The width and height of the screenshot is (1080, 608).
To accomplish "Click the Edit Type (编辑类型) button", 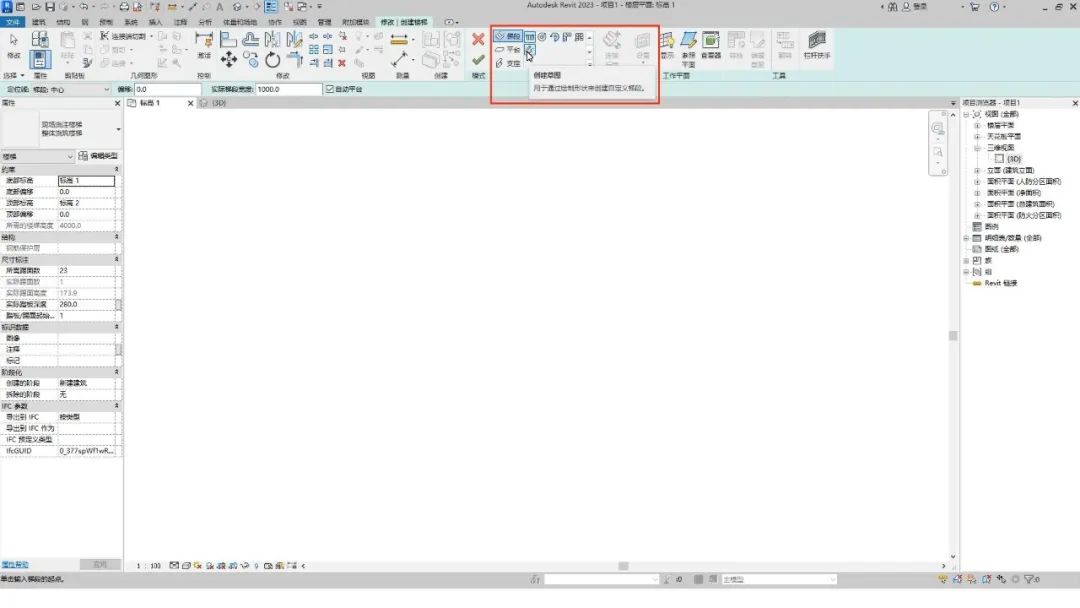I will (98, 156).
